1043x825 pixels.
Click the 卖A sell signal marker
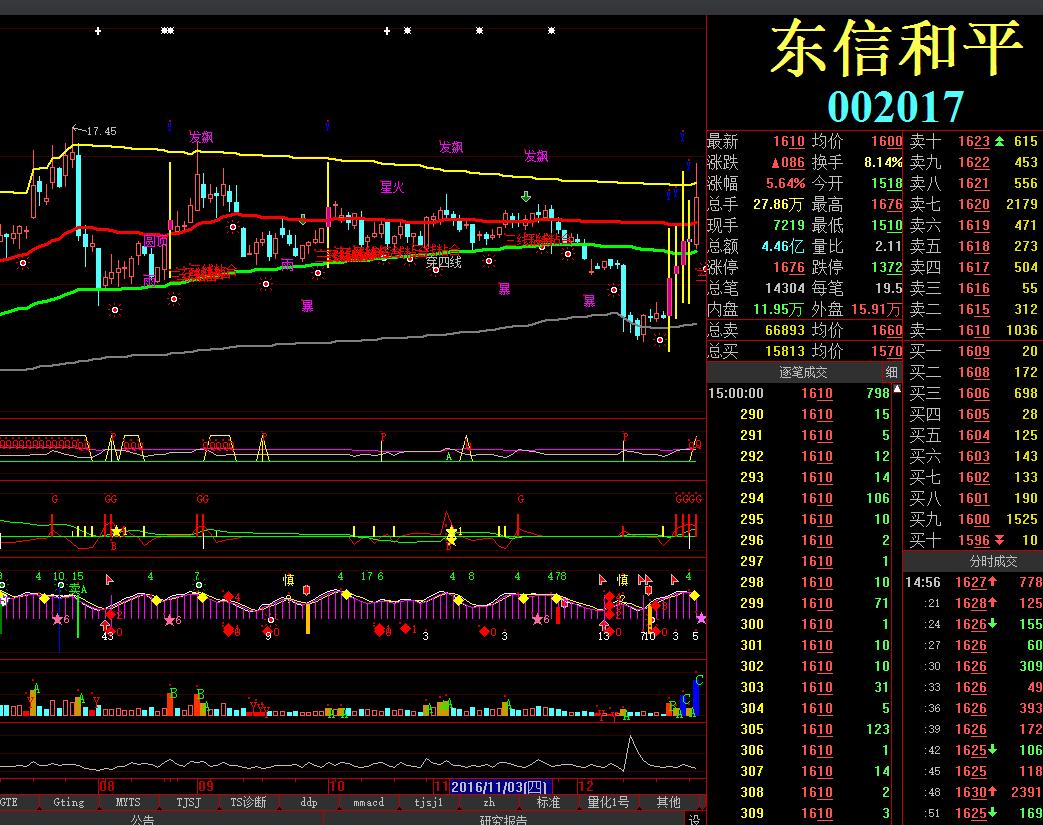pos(77,589)
